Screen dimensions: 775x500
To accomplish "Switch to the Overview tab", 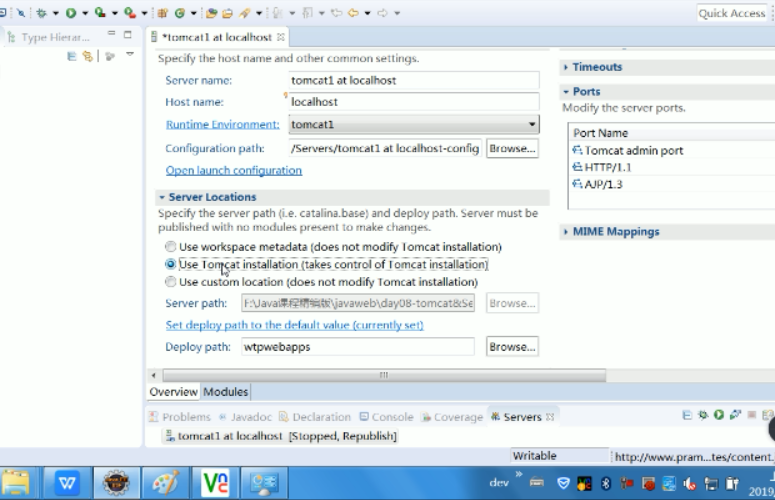I will pos(173,391).
